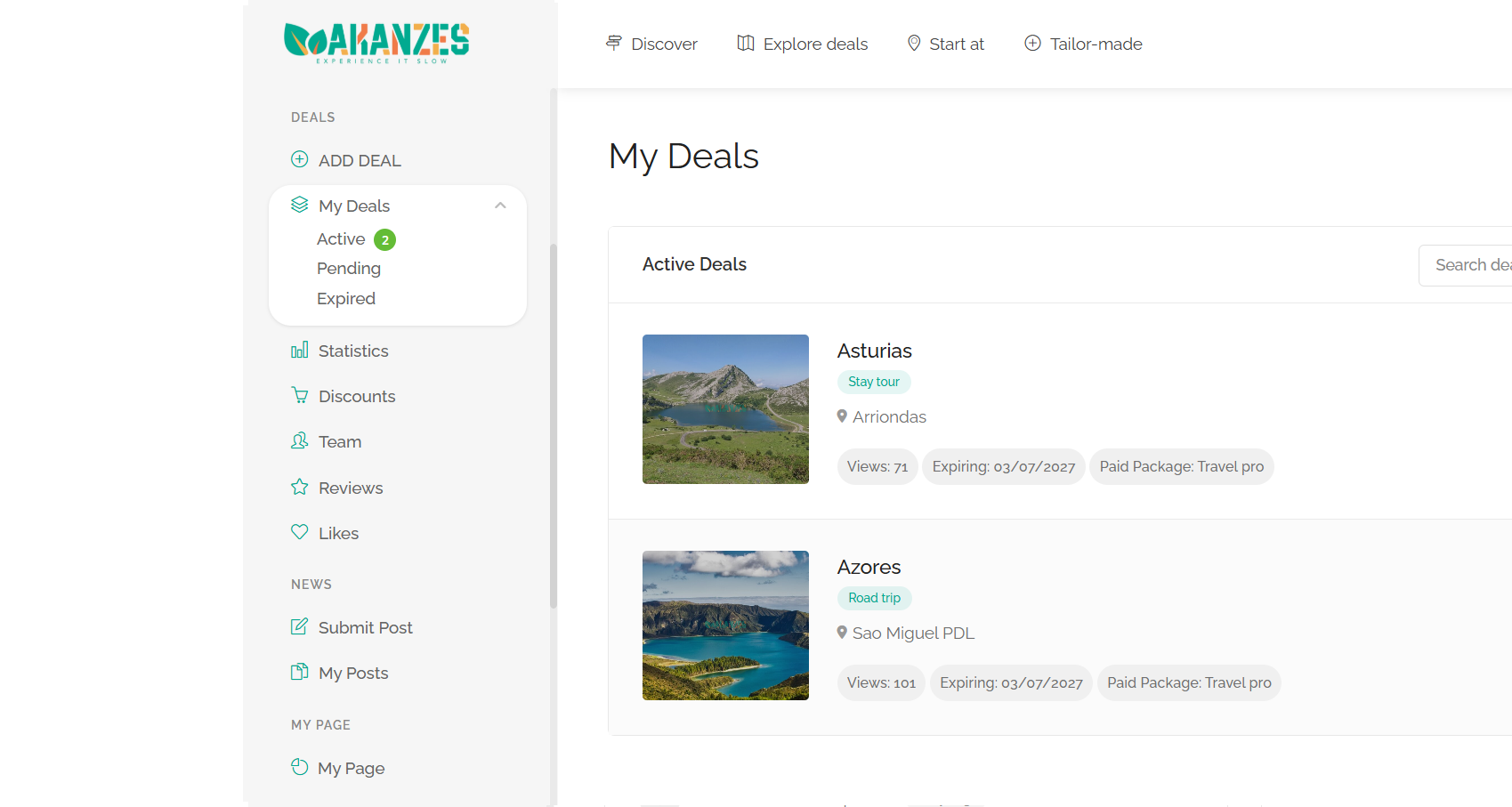Viewport: 1512px width, 807px height.
Task: Click the location pin beside Sao Miguel PDL
Action: pos(842,632)
